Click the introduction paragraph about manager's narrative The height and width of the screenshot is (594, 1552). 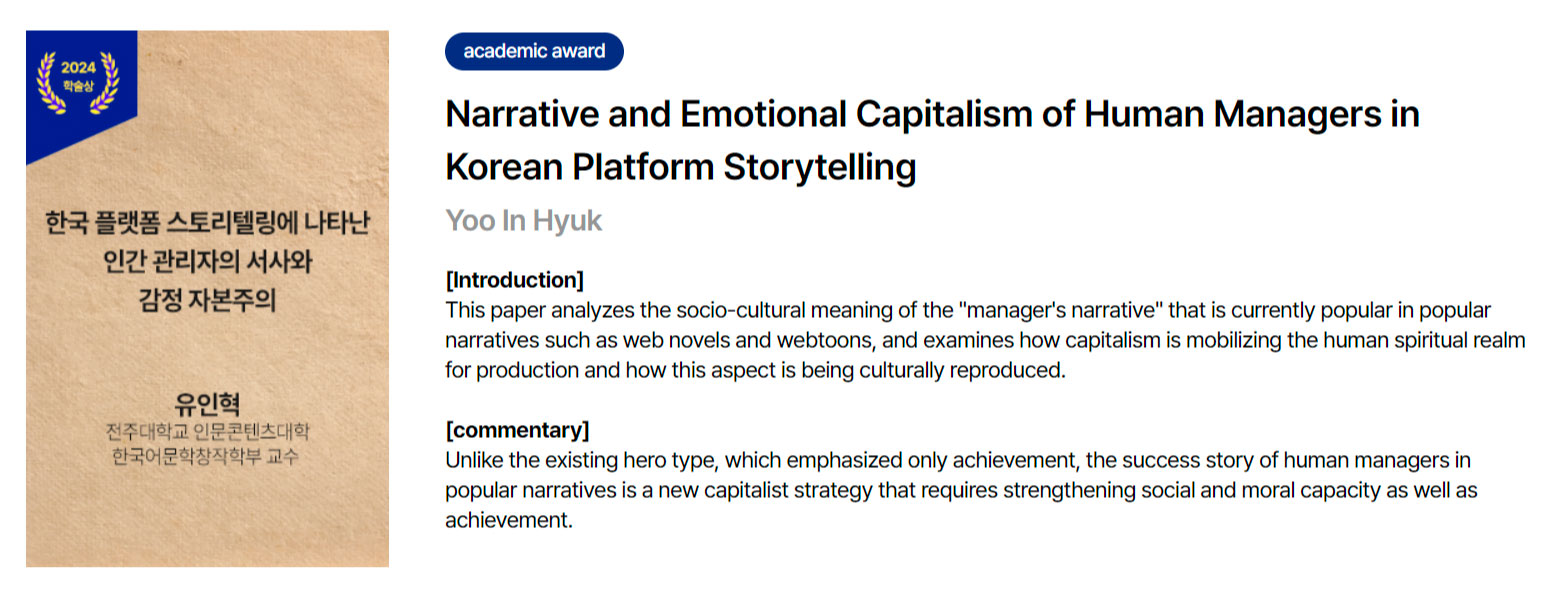click(x=985, y=340)
